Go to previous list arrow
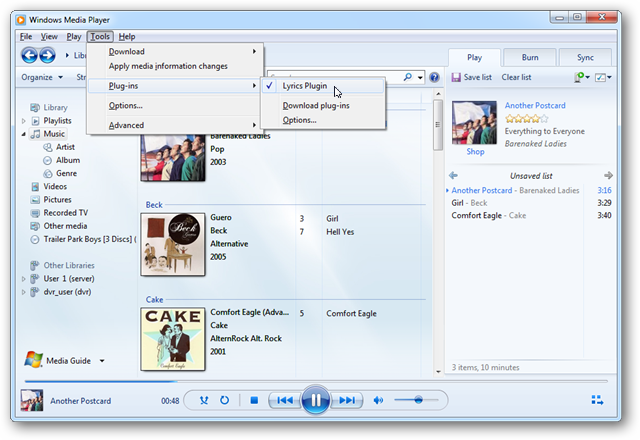The width and height of the screenshot is (640, 440). pyautogui.click(x=453, y=176)
